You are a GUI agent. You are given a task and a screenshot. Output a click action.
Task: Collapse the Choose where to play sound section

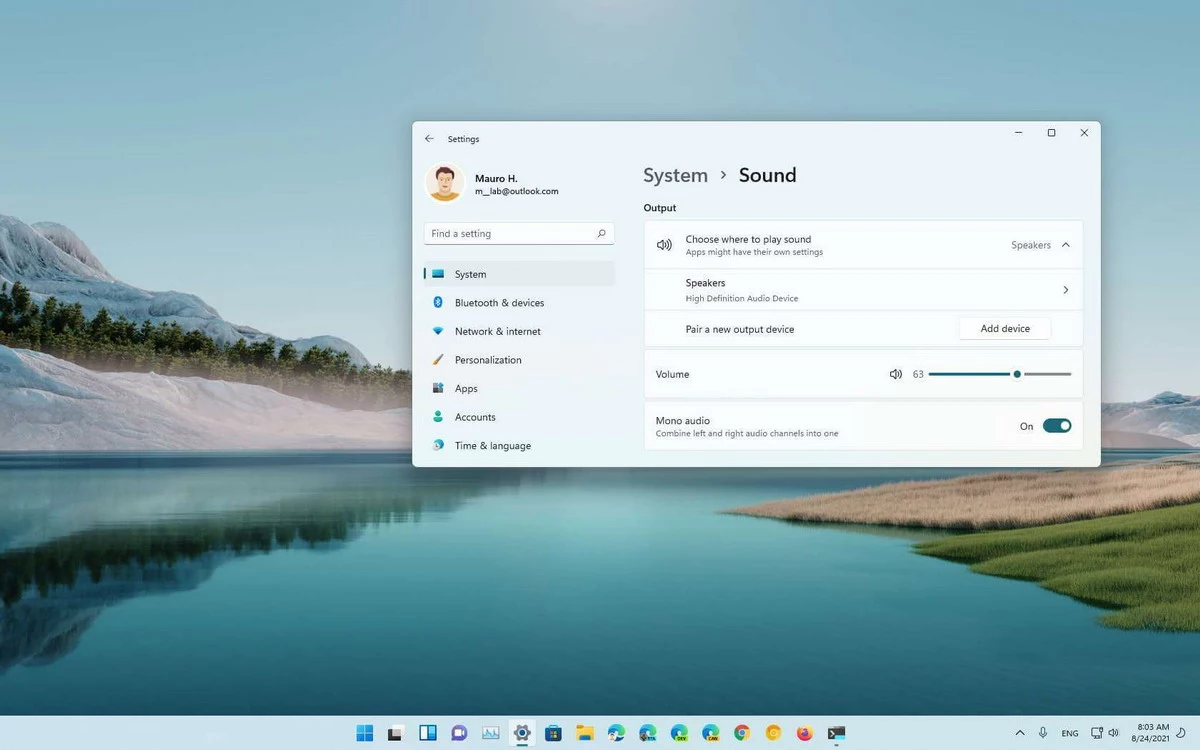tap(1066, 245)
